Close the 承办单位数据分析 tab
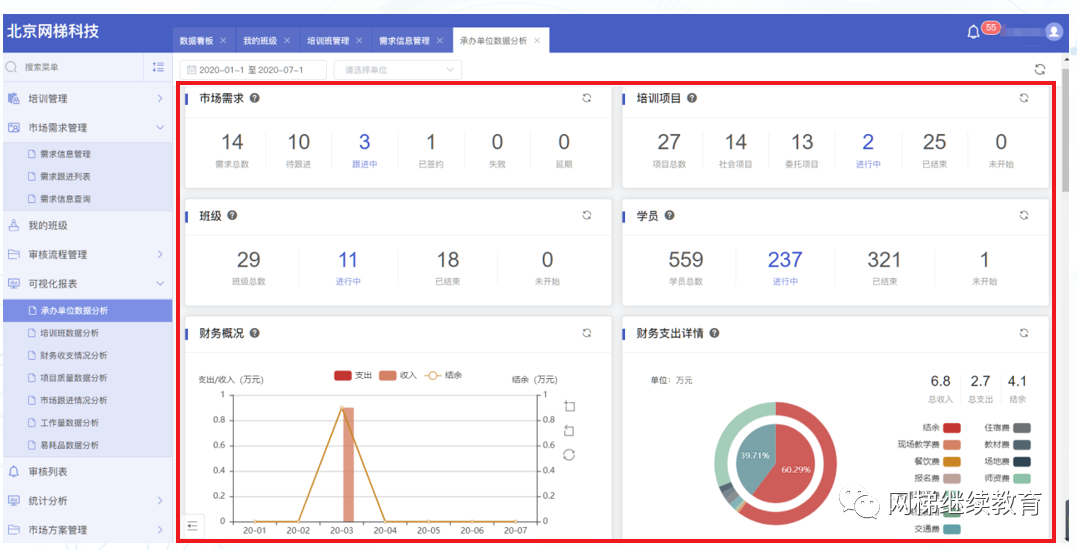This screenshot has height=550, width=1077. pos(536,41)
